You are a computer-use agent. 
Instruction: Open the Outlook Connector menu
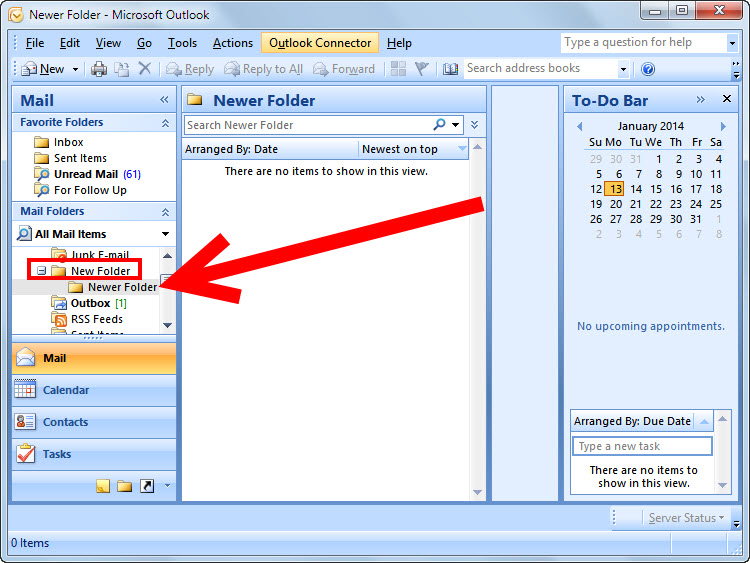click(x=320, y=43)
